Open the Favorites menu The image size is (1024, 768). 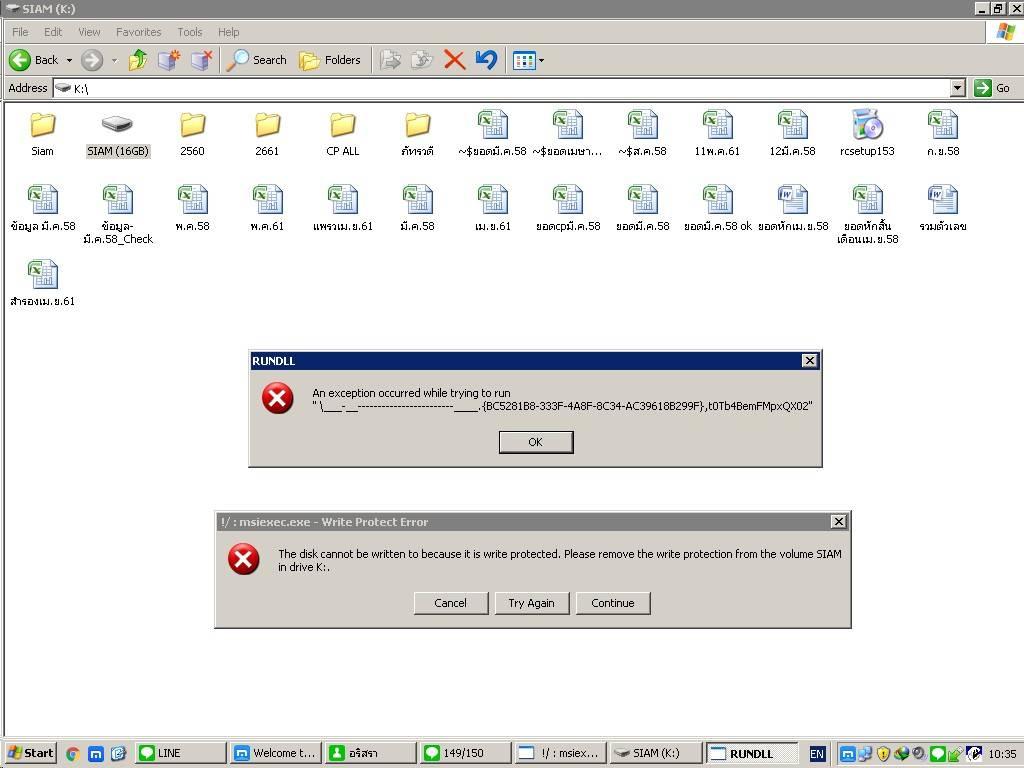[138, 32]
